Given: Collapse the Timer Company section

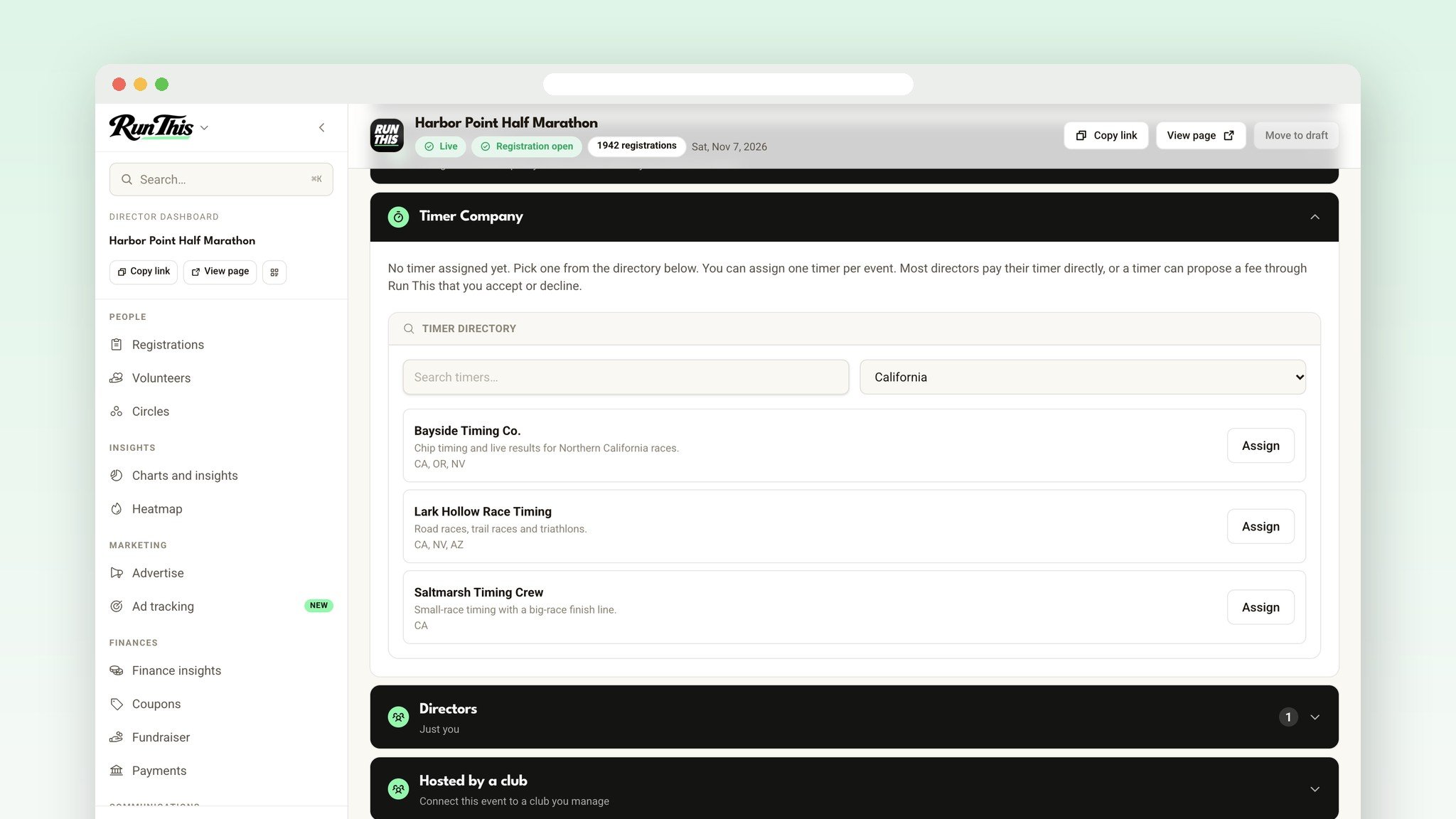Looking at the screenshot, I should pyautogui.click(x=1315, y=217).
